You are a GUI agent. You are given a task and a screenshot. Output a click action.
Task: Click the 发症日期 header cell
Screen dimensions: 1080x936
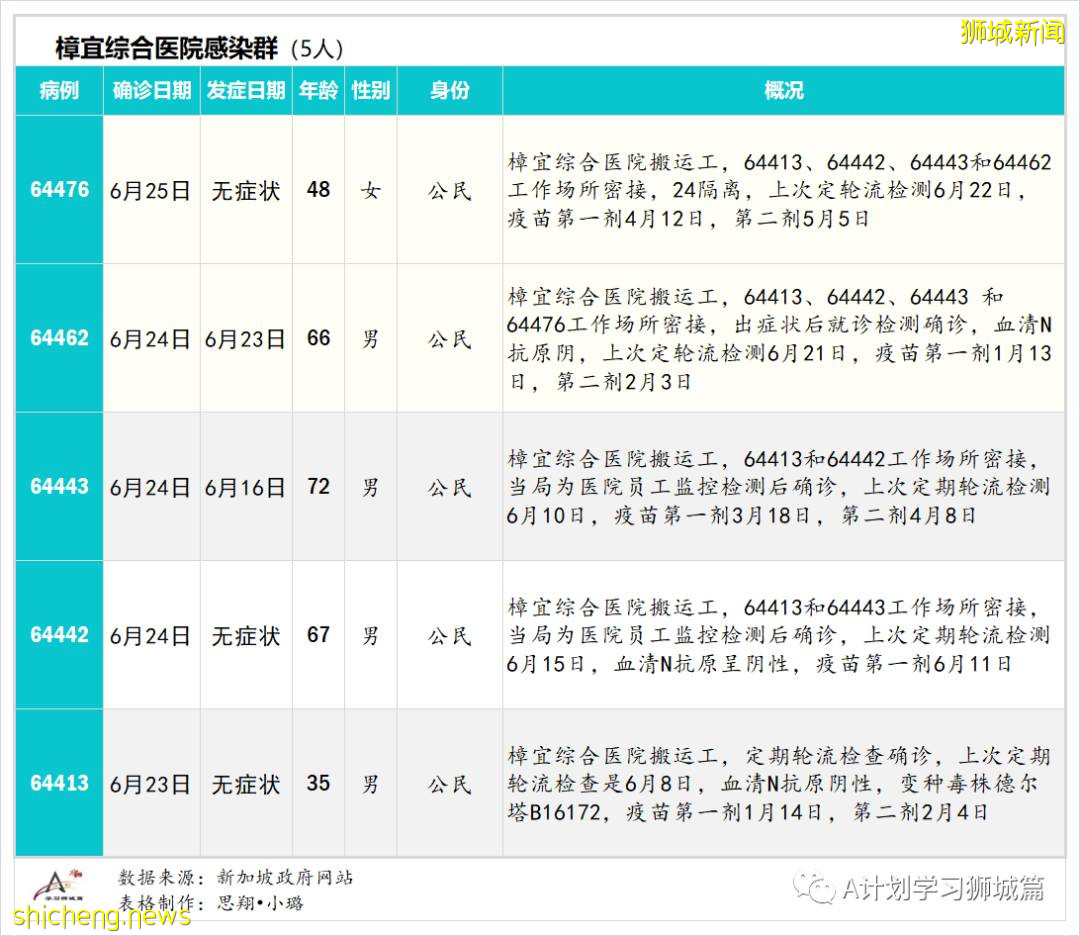click(245, 90)
